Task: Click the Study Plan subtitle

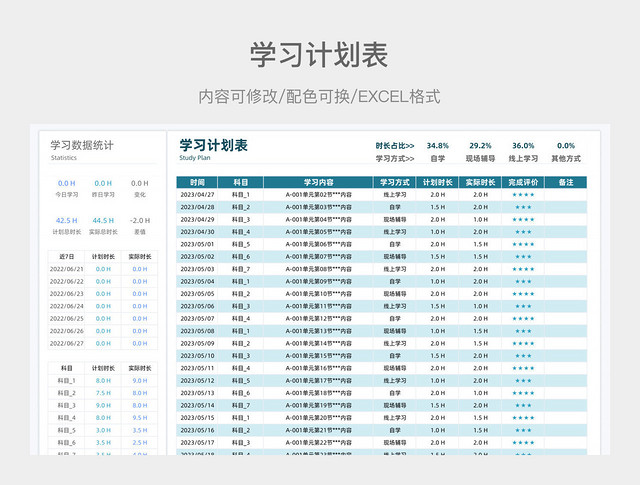Action: [x=195, y=158]
